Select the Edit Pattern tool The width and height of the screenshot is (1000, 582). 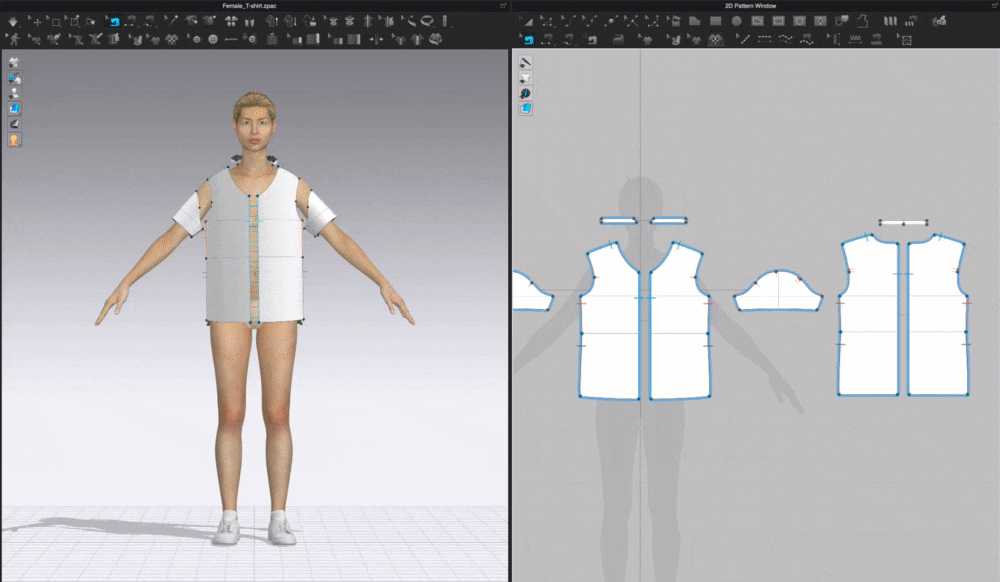pos(548,20)
